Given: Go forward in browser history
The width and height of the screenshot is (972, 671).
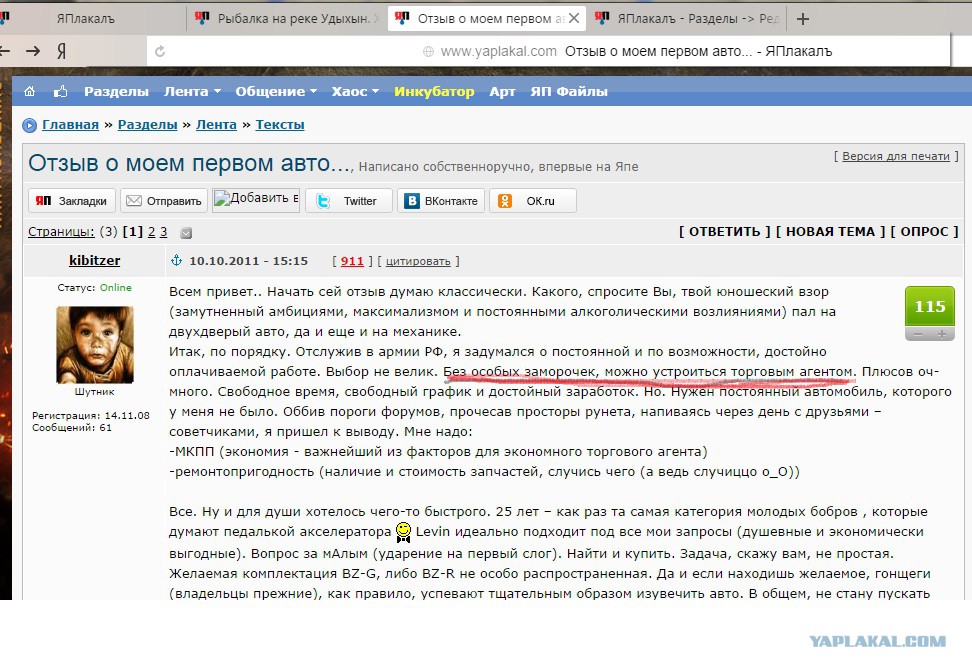Looking at the screenshot, I should (x=33, y=51).
